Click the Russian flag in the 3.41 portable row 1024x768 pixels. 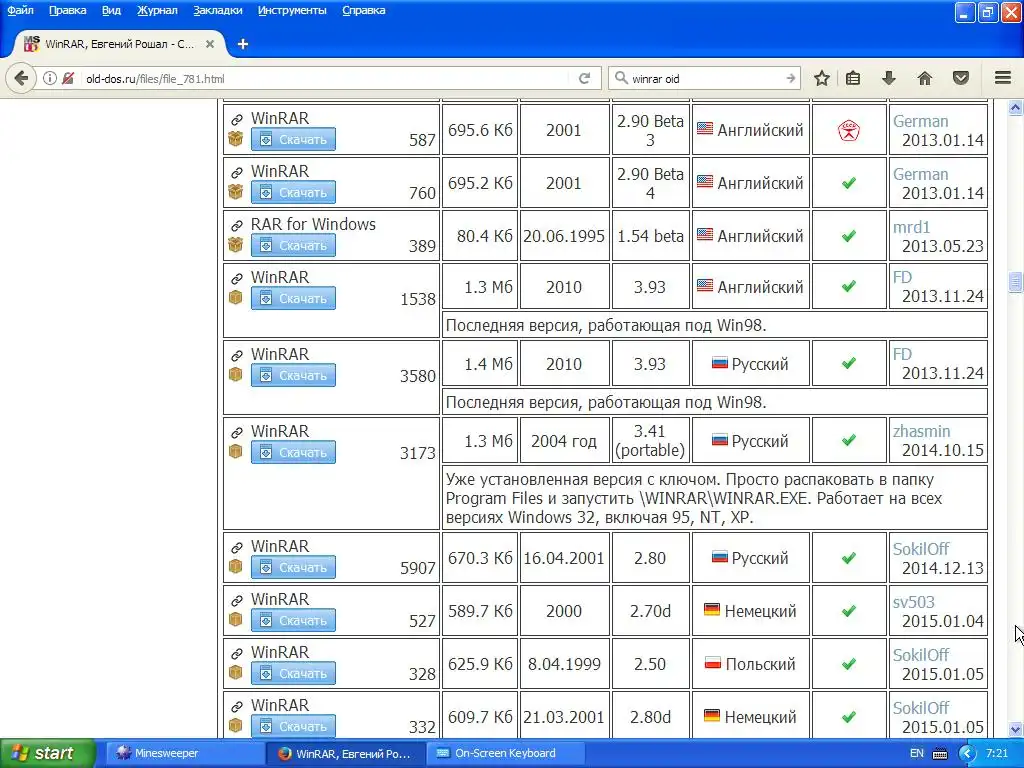pos(720,440)
